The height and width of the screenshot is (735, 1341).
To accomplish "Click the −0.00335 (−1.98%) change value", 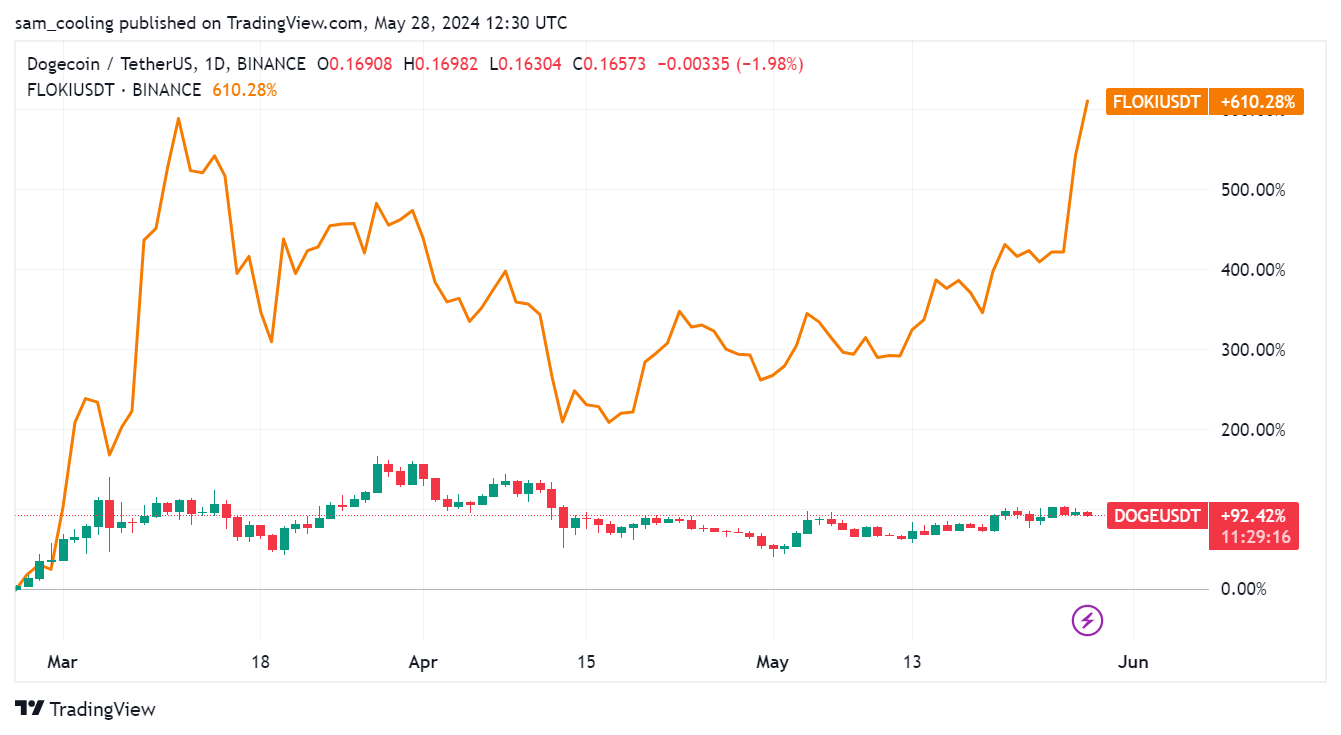I will (x=730, y=64).
